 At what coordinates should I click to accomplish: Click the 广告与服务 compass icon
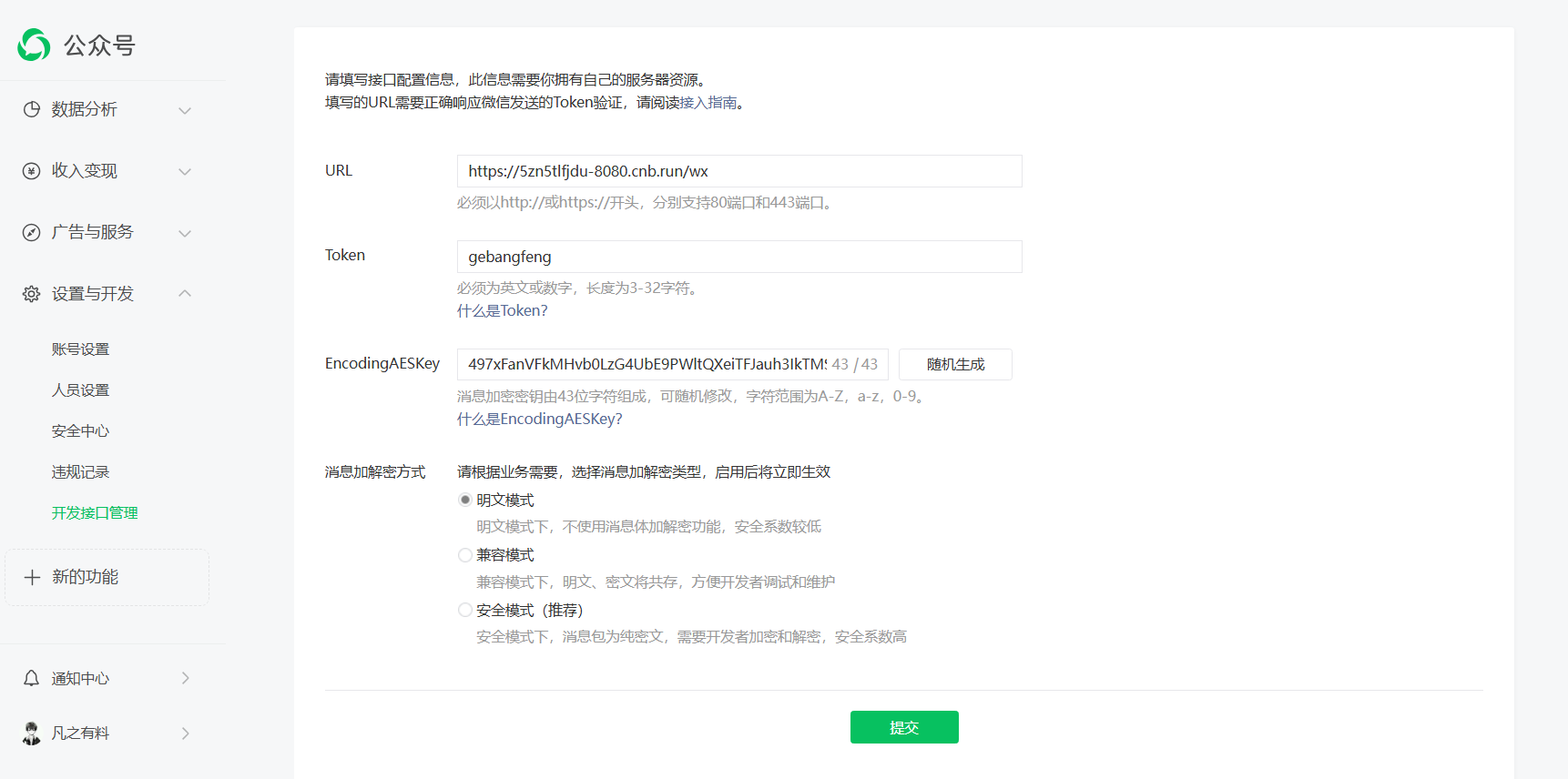tap(32, 233)
